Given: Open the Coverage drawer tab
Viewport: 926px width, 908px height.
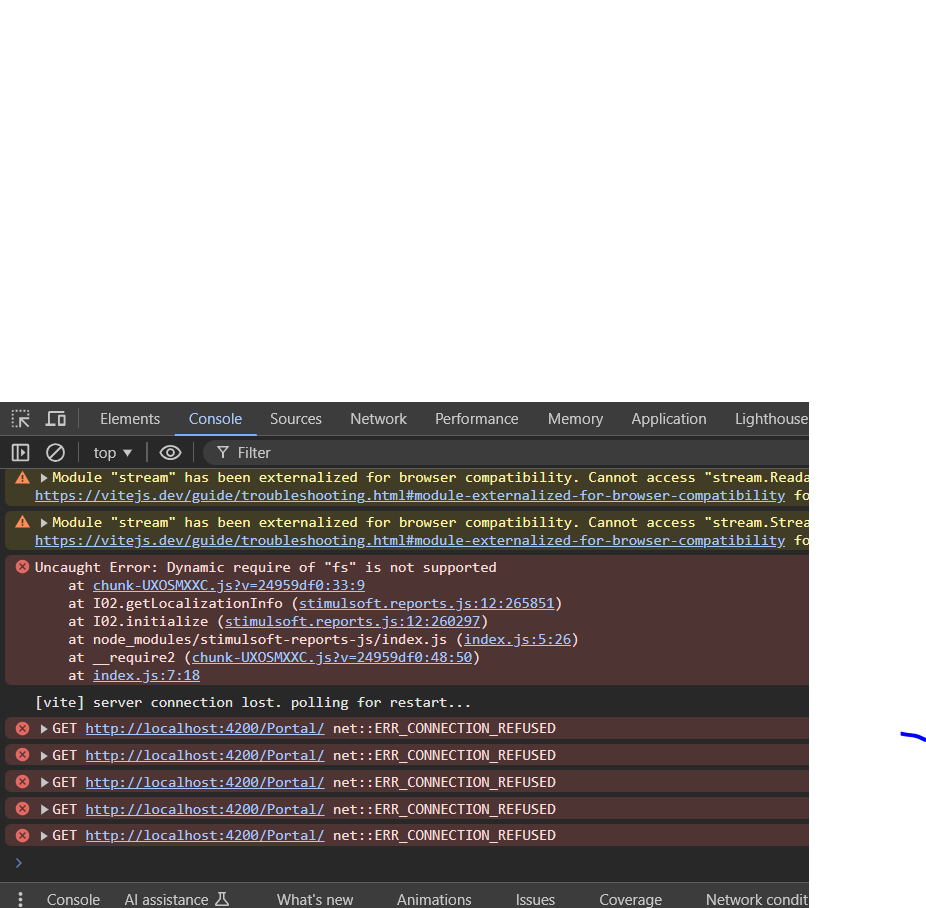Looking at the screenshot, I should 630,899.
